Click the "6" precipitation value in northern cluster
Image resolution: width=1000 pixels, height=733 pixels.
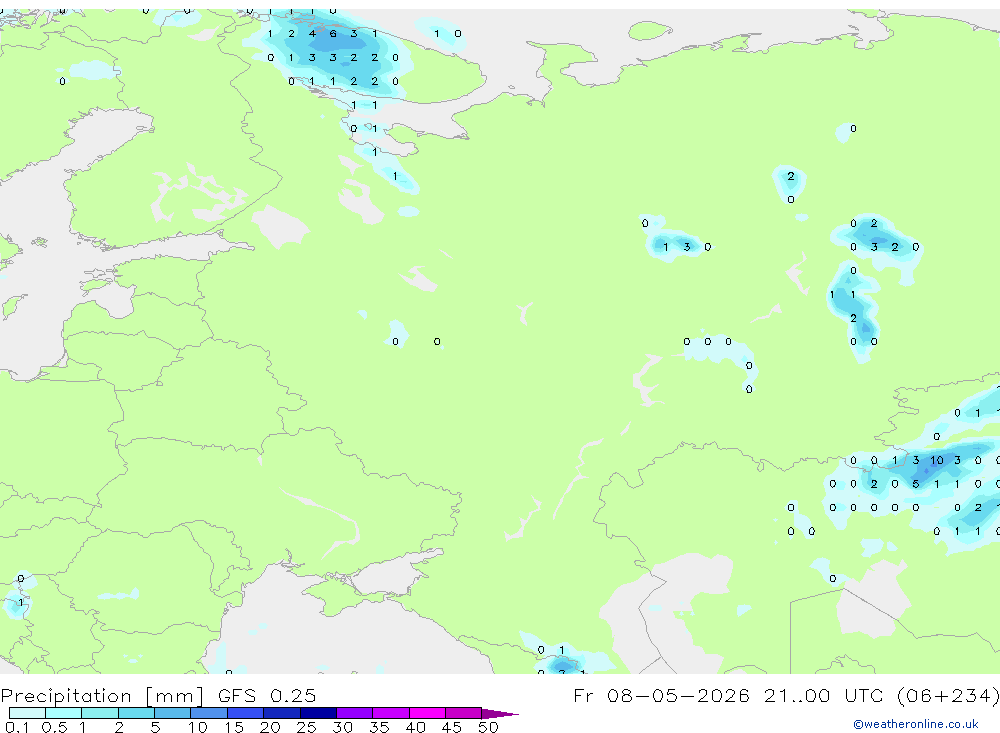coord(333,34)
